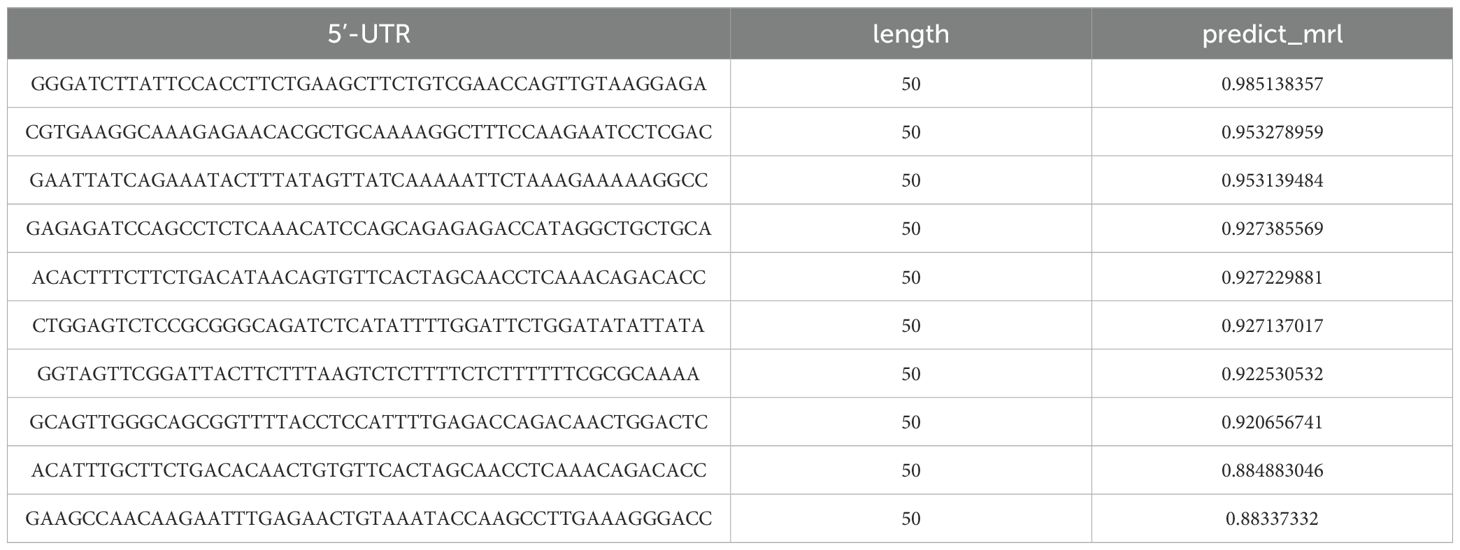Viewport: 1460px width, 550px height.
Task: Click the predicted MRL value 0.953139484
Action: click(x=1272, y=181)
